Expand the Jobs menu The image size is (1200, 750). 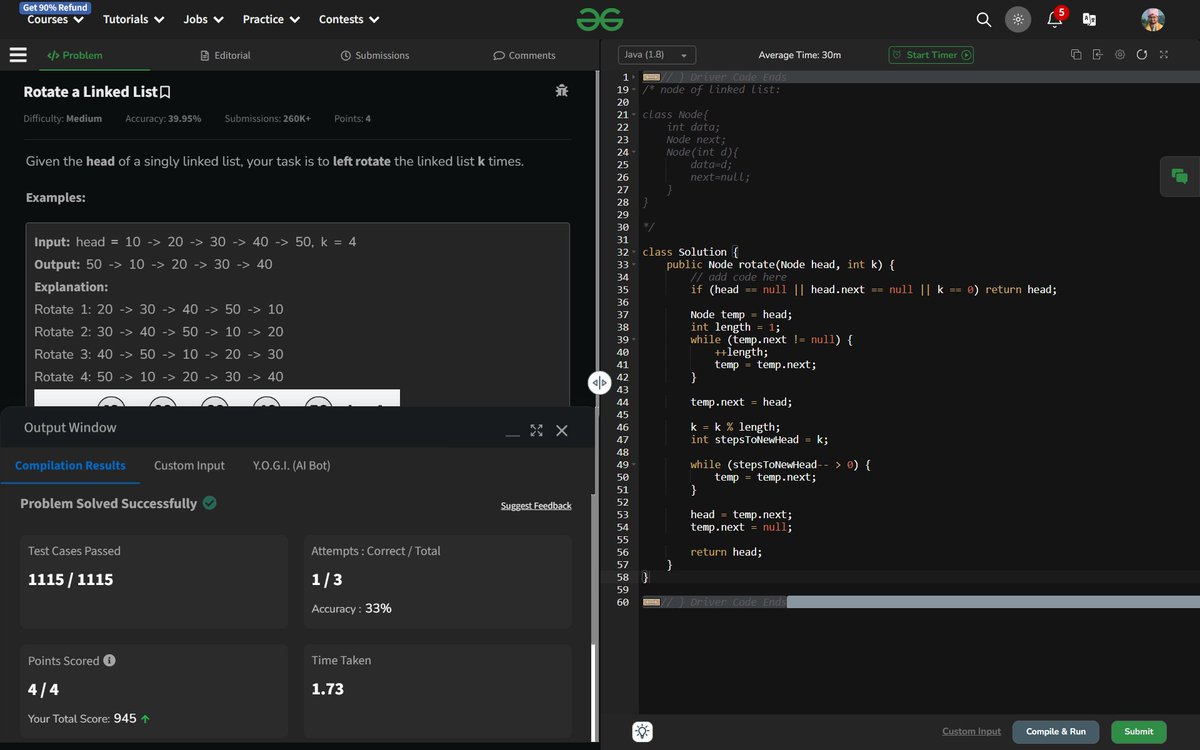pyautogui.click(x=204, y=19)
